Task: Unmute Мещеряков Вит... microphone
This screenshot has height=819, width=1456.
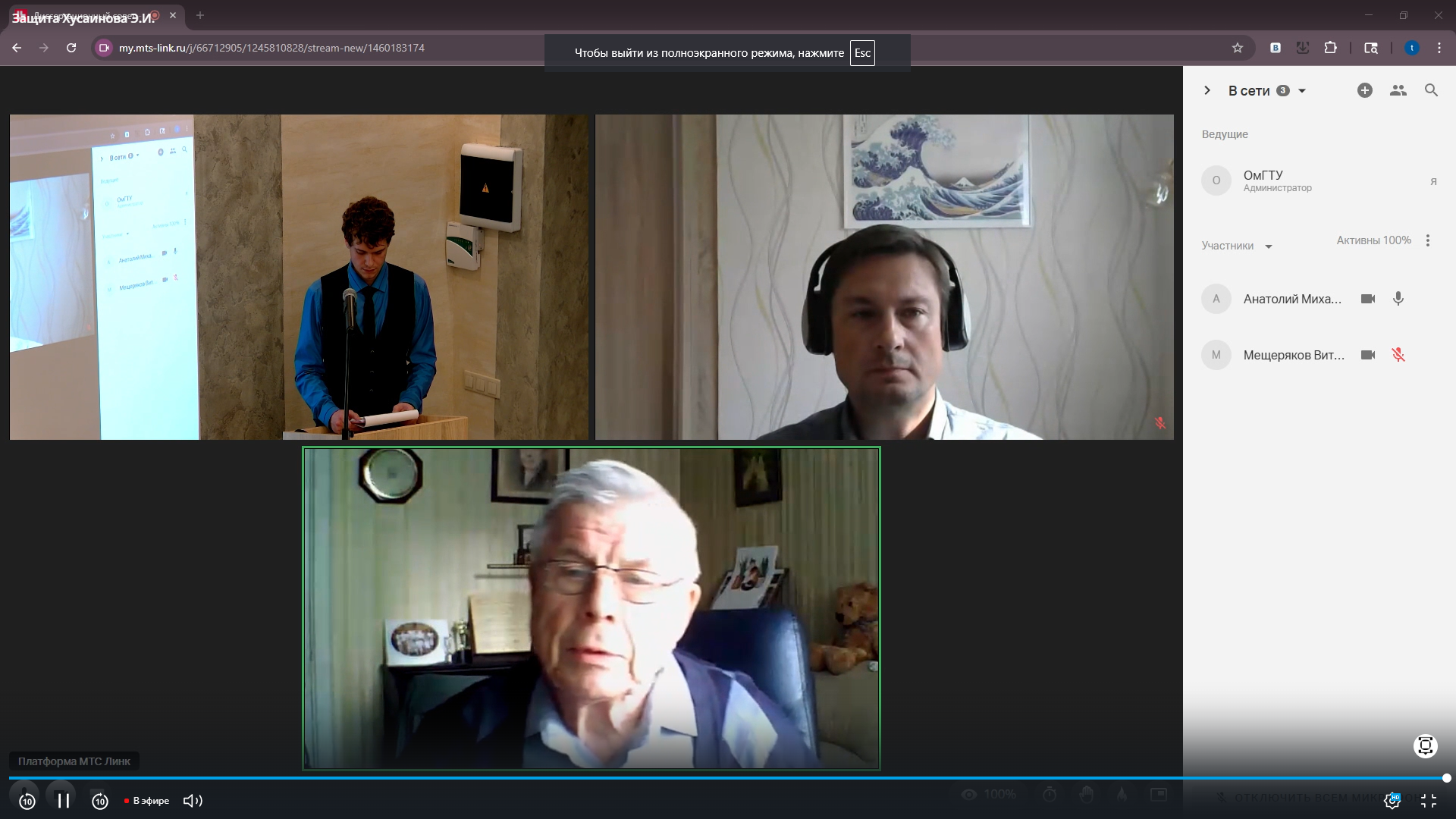Action: pyautogui.click(x=1398, y=355)
